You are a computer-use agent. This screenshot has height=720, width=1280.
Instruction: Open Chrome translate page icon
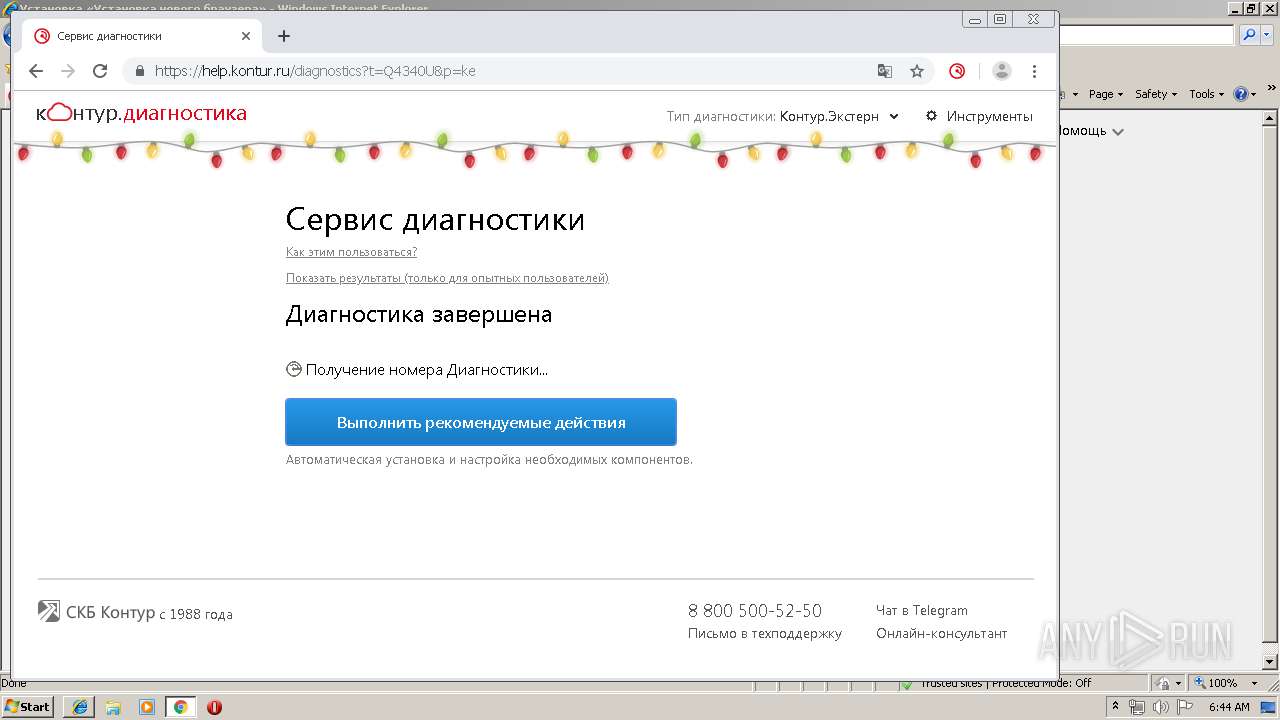click(885, 71)
